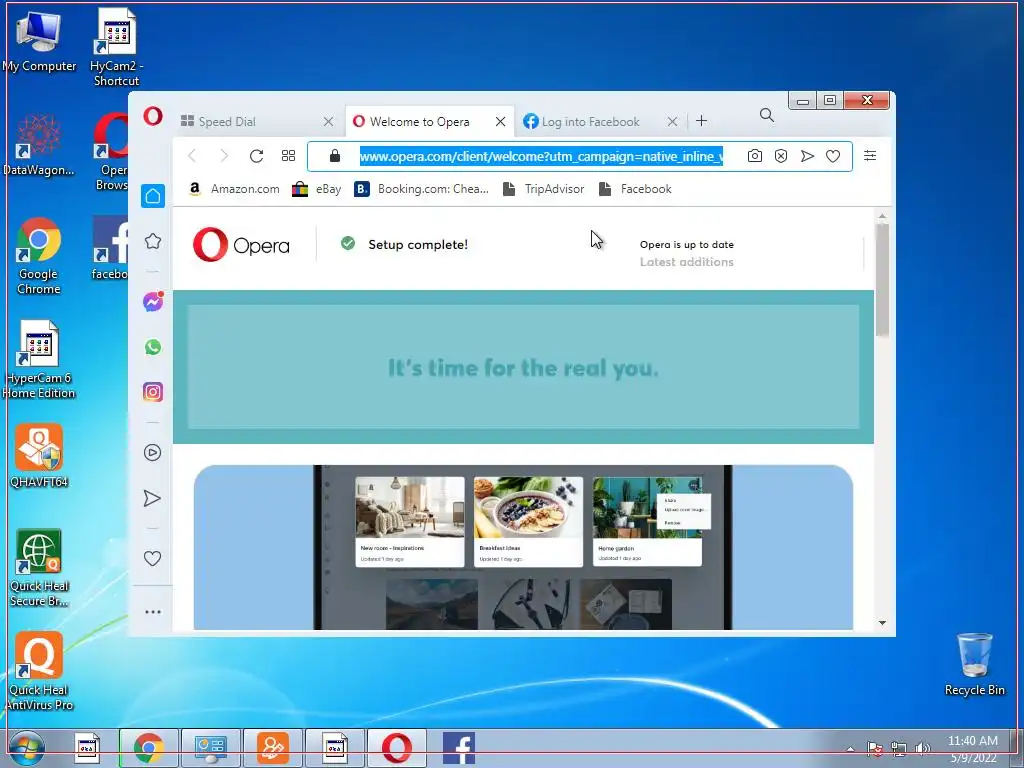
Task: Open TripAdvisor bookmark
Action: pyautogui.click(x=543, y=189)
